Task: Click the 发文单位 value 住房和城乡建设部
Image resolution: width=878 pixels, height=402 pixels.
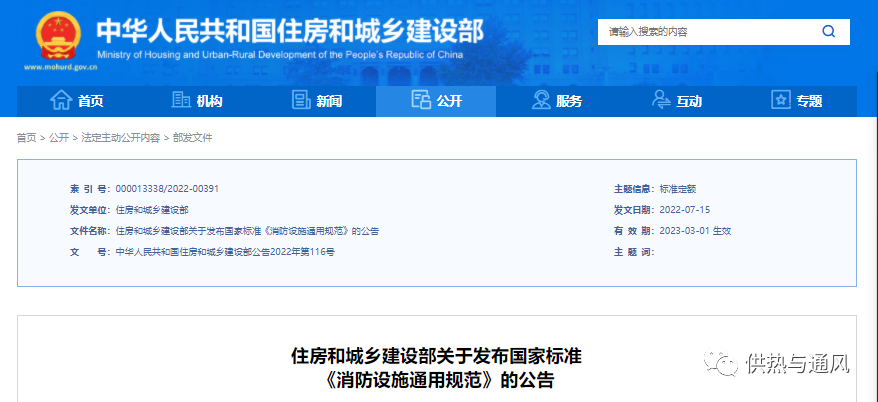Action: tap(152, 210)
